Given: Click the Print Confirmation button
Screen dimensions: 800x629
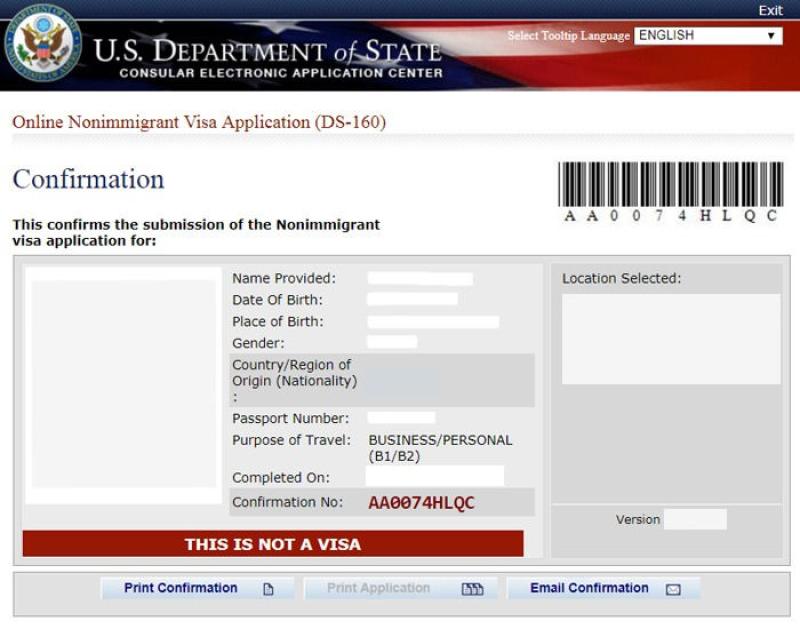Looking at the screenshot, I should (x=198, y=588).
